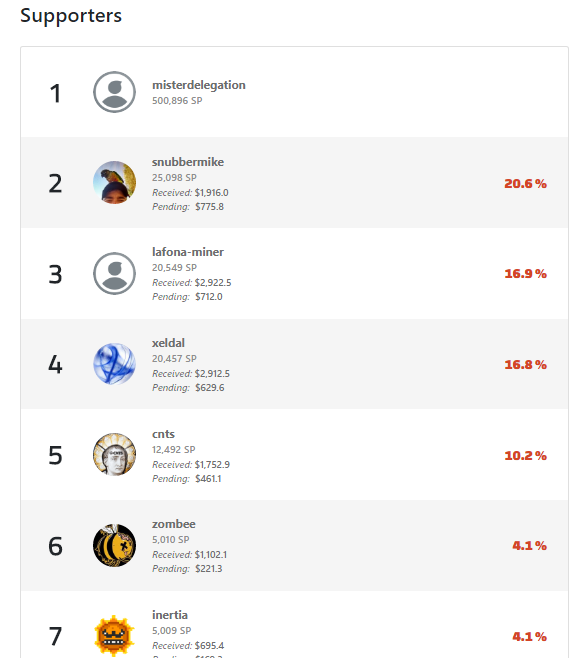
Task: Open the misterdelegation profile link
Action: (199, 85)
